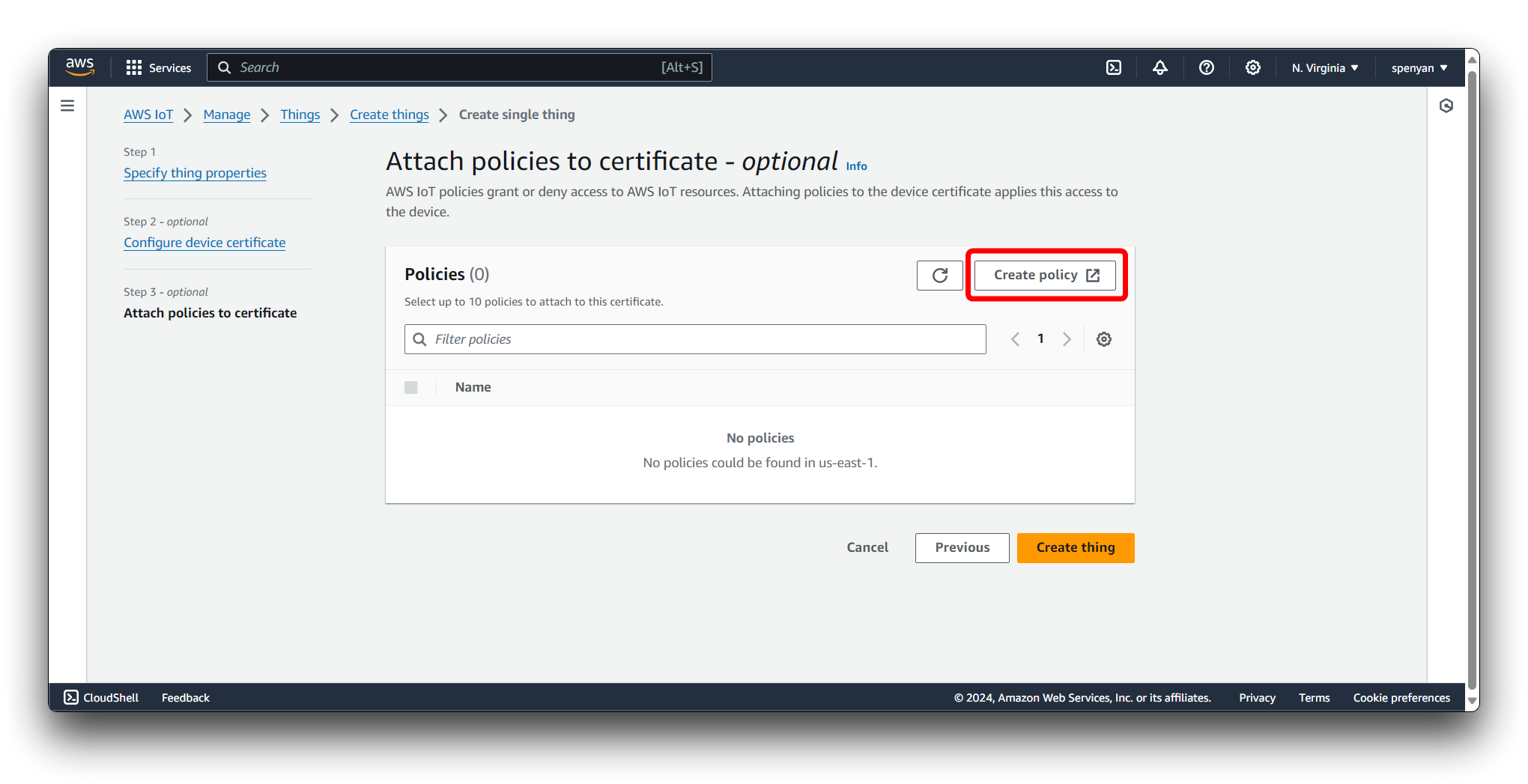This screenshot has width=1528, height=784.
Task: Navigate to Manage breadcrumb
Action: click(x=227, y=115)
